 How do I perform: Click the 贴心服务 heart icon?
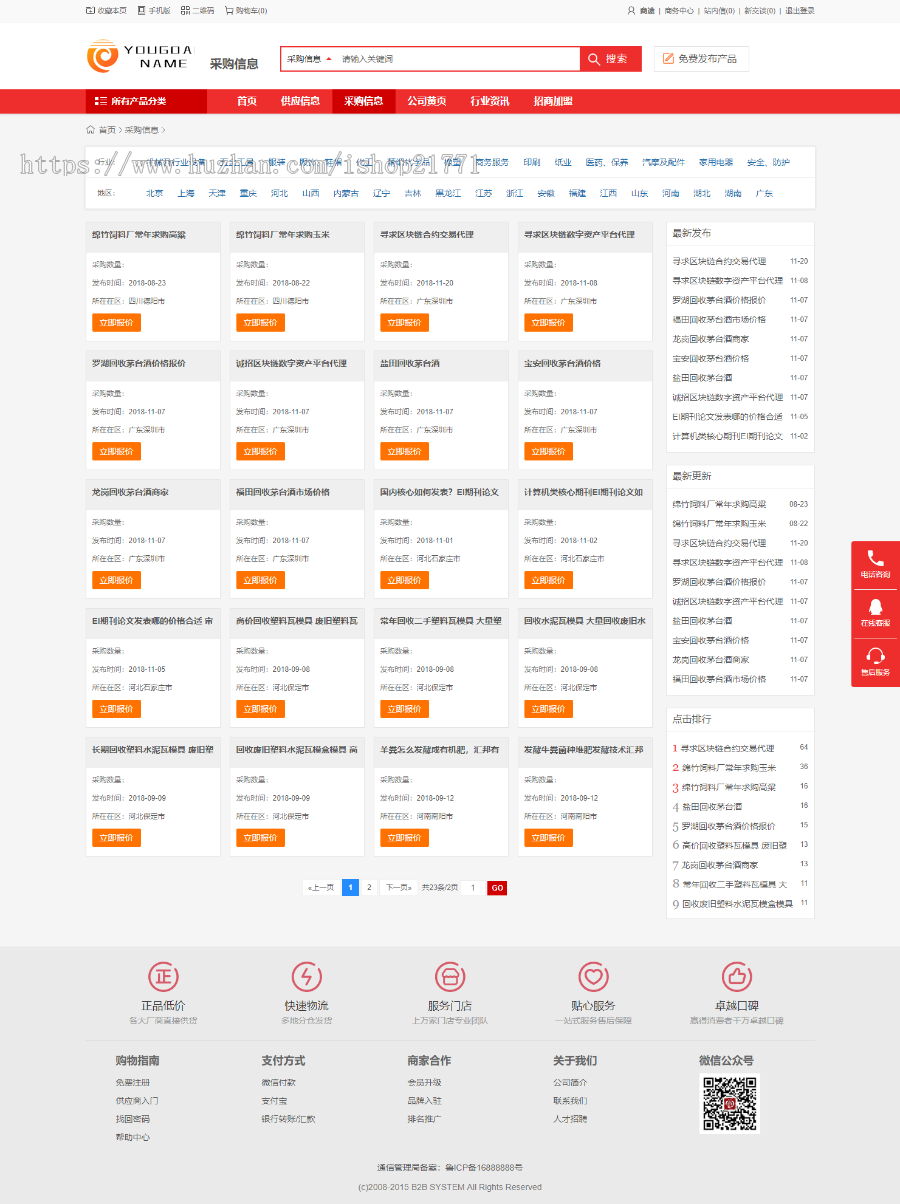594,977
